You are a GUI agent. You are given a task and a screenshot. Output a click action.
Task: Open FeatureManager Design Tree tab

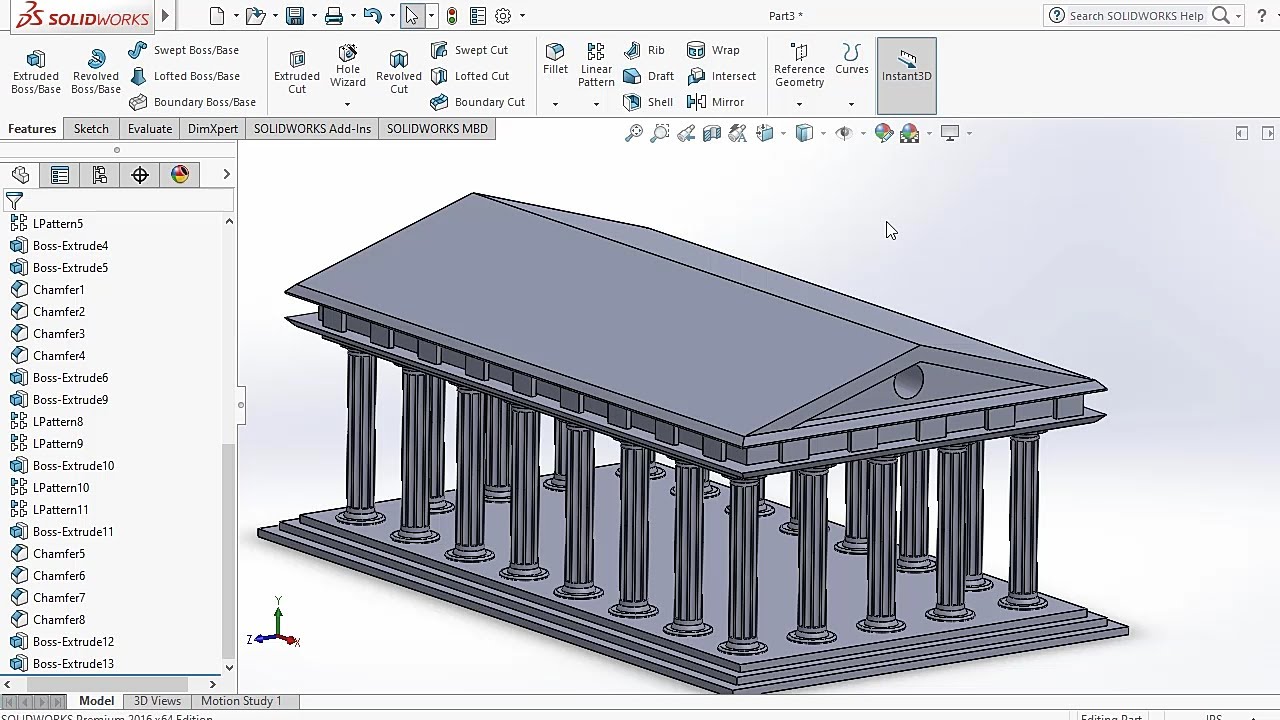click(20, 175)
